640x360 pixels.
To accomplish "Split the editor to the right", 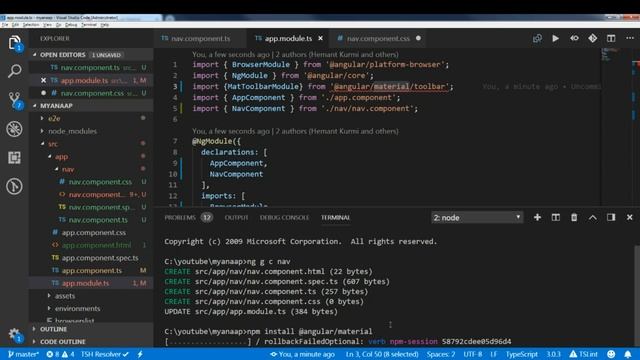I will (x=611, y=38).
